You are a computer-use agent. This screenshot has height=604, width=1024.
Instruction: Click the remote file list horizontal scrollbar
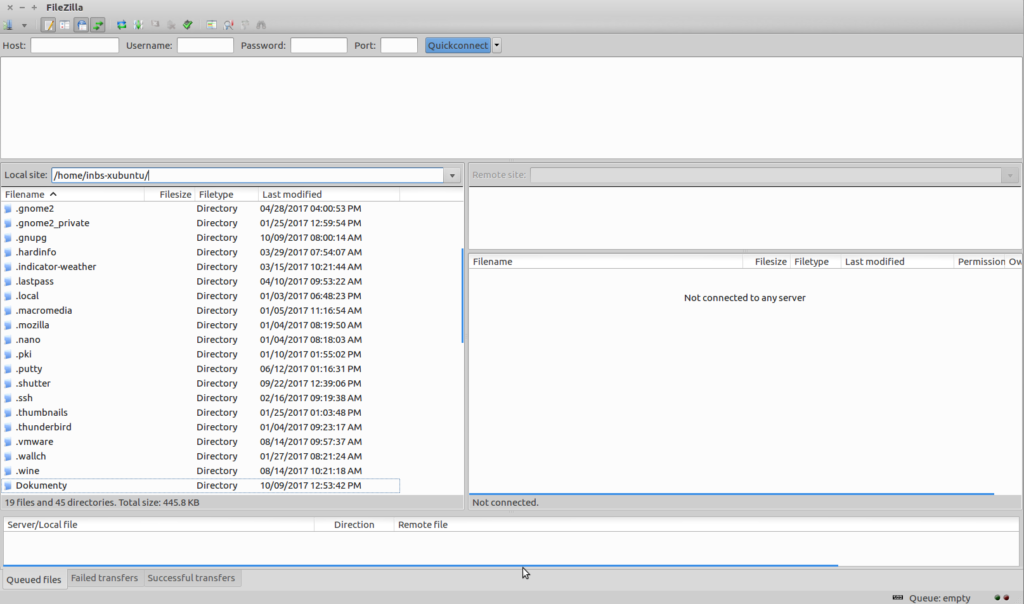pyautogui.click(x=731, y=494)
